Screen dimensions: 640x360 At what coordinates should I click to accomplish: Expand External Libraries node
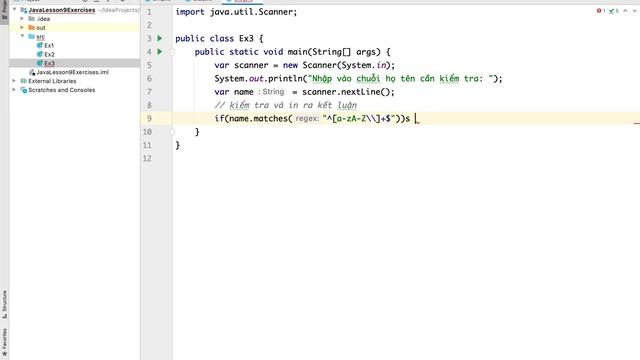pyautogui.click(x=14, y=81)
